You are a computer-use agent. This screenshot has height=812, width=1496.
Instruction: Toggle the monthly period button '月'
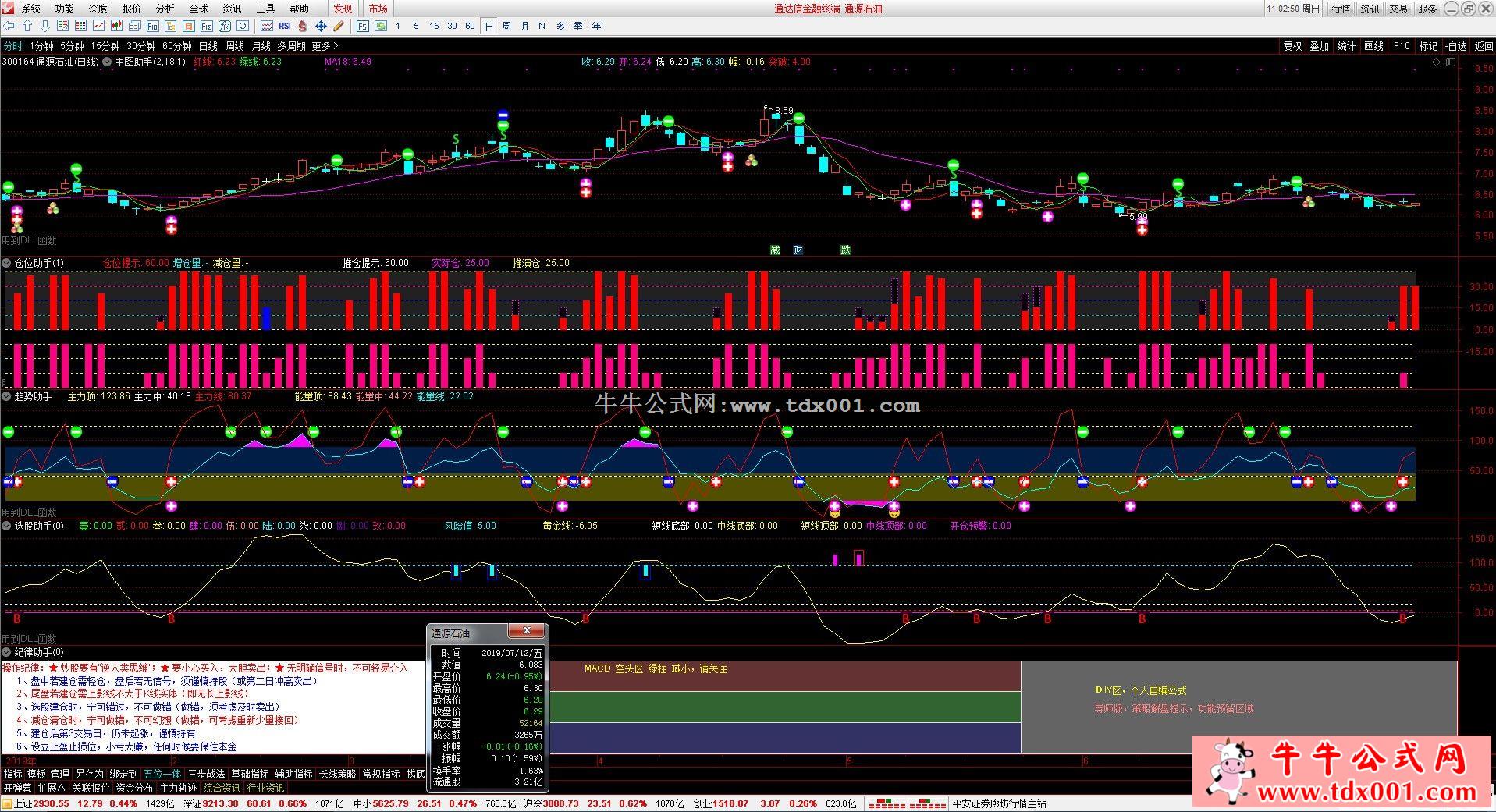[x=524, y=26]
